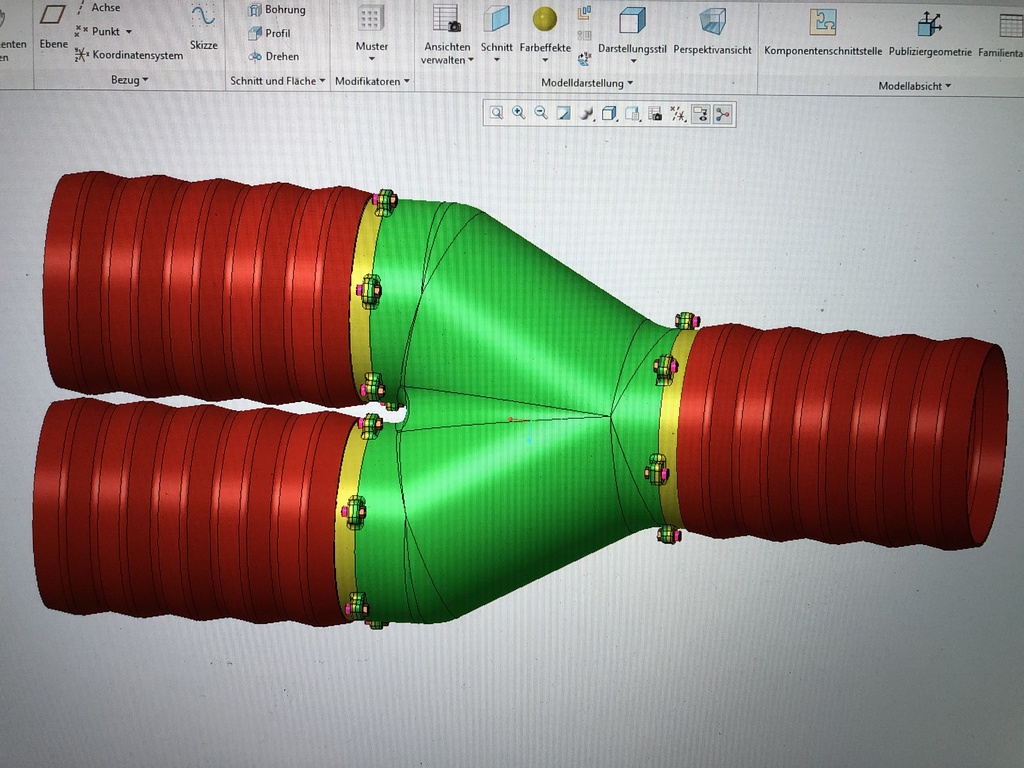Open saved orientations list icon

[x=632, y=114]
